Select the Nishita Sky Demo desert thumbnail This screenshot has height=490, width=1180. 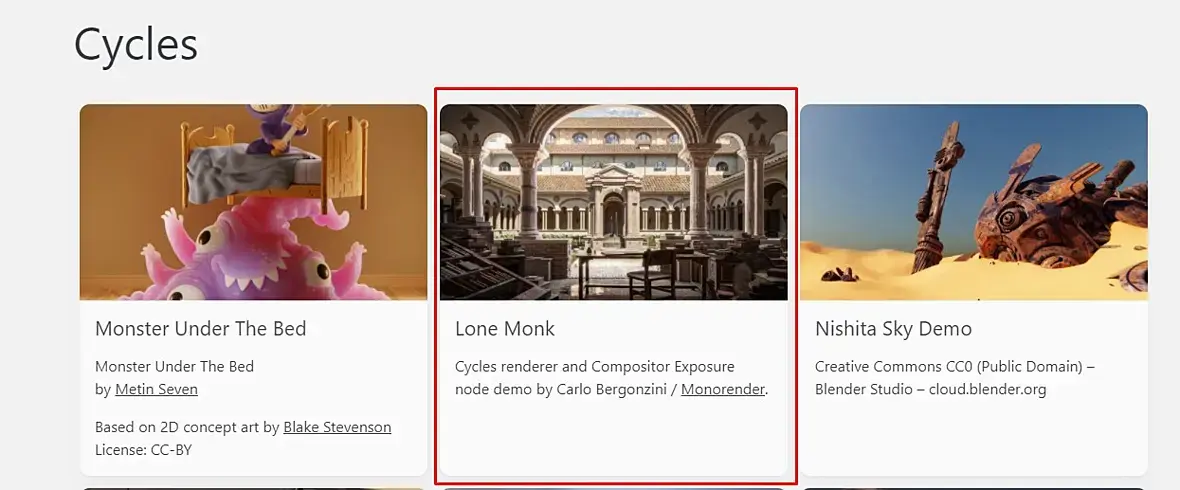click(x=973, y=202)
